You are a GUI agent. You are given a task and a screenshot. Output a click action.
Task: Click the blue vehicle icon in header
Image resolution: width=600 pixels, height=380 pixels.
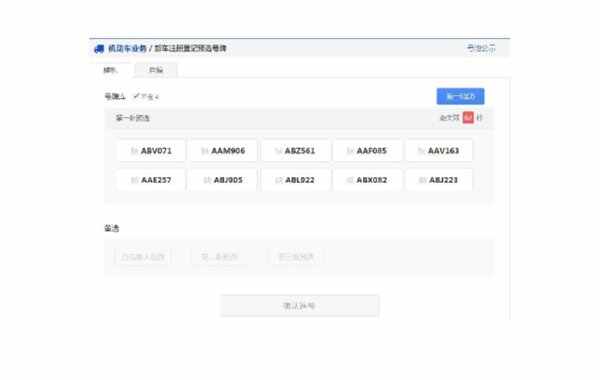pos(99,49)
